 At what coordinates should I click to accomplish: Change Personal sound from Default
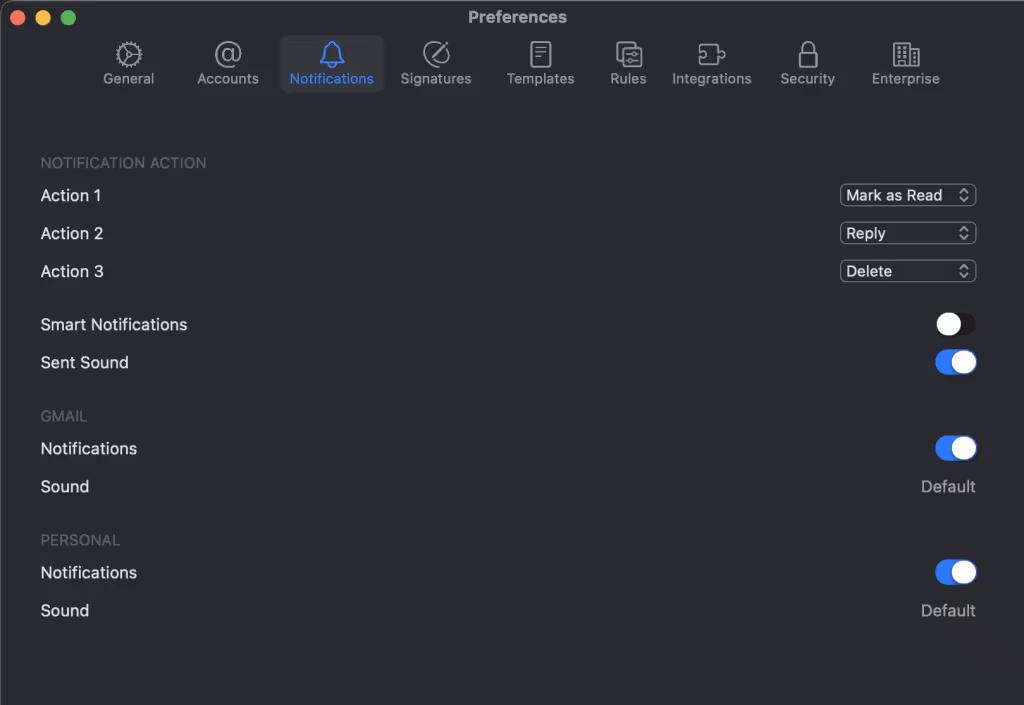948,610
